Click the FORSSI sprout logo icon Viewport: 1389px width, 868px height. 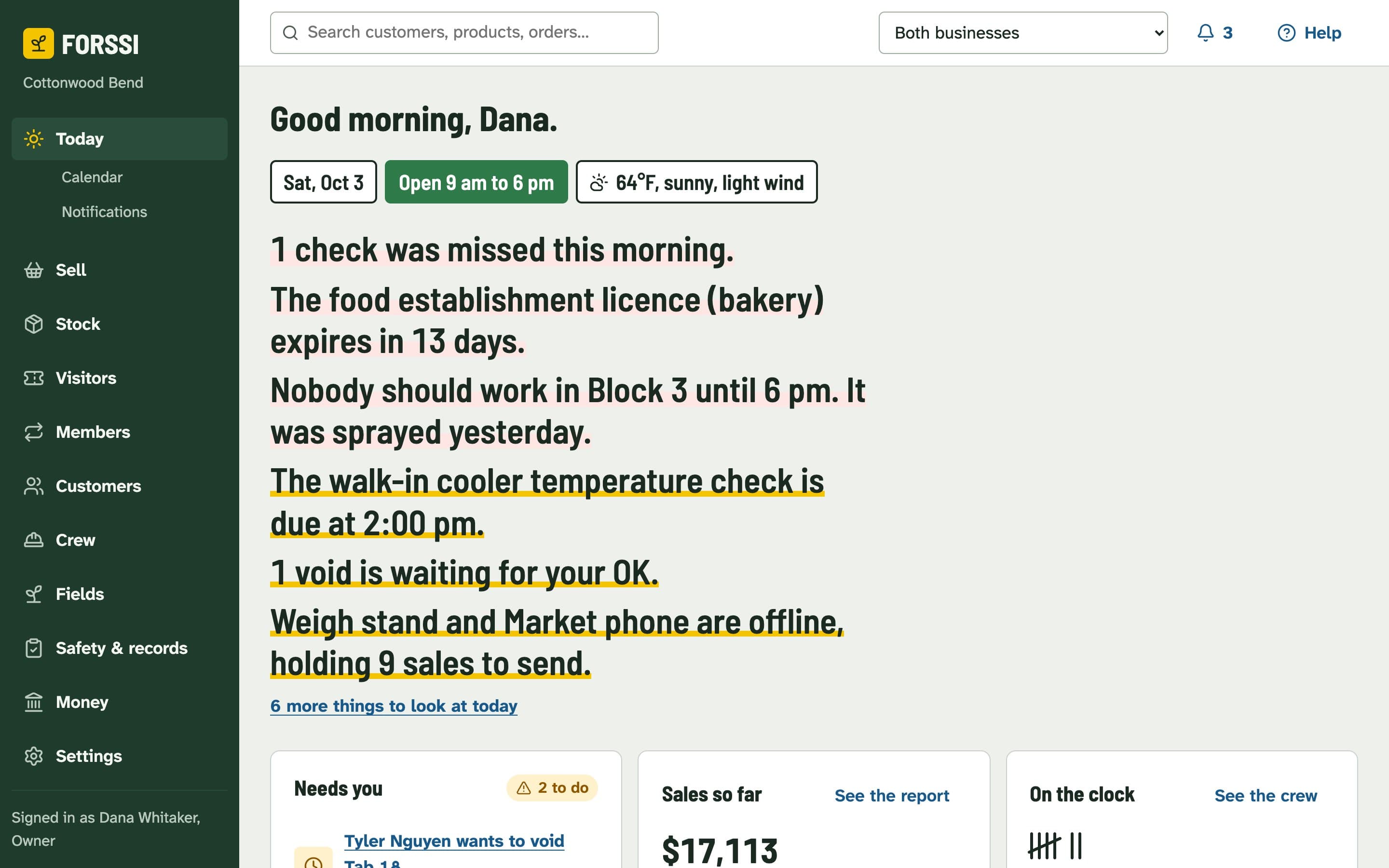click(x=39, y=43)
